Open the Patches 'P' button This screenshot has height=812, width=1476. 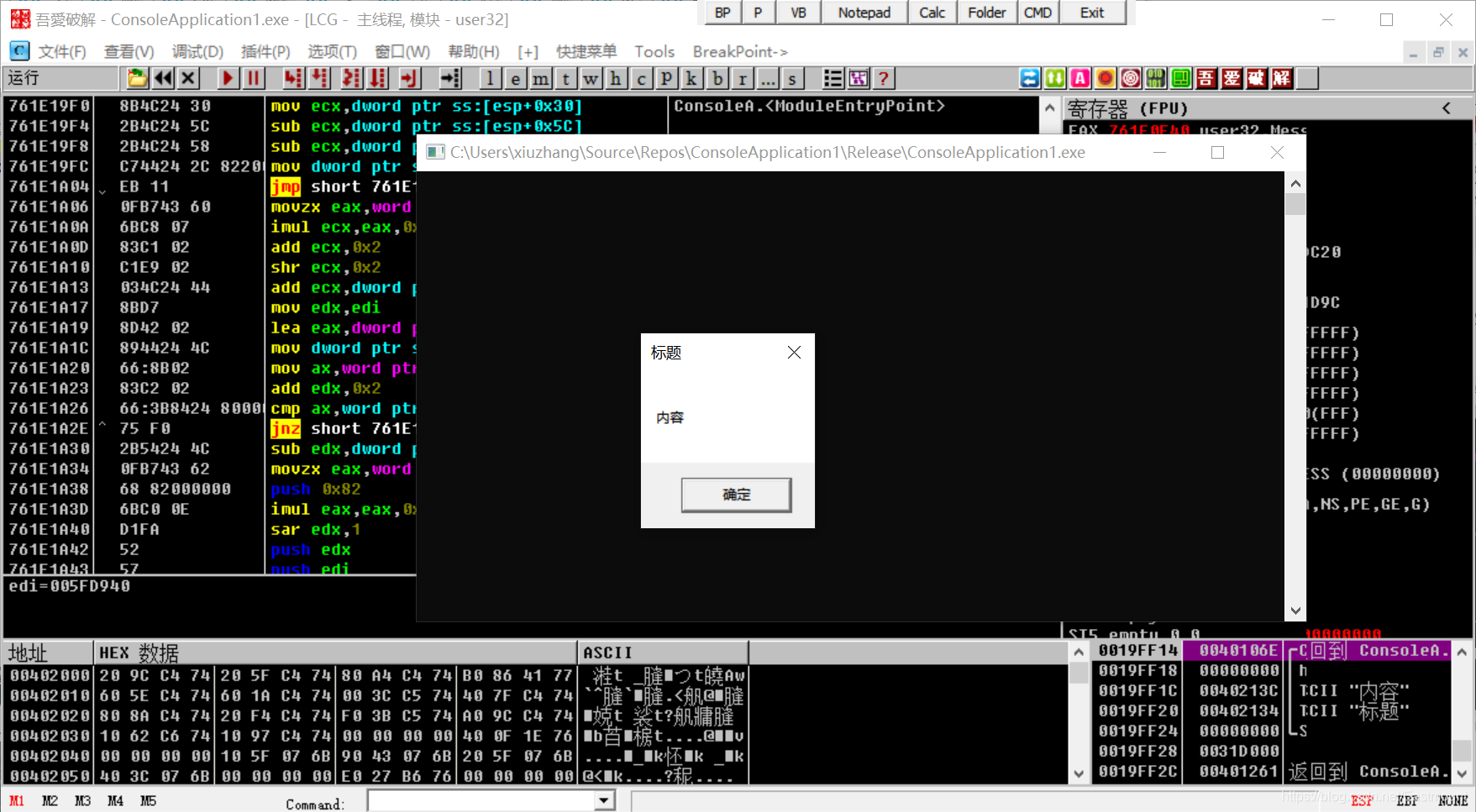[667, 79]
